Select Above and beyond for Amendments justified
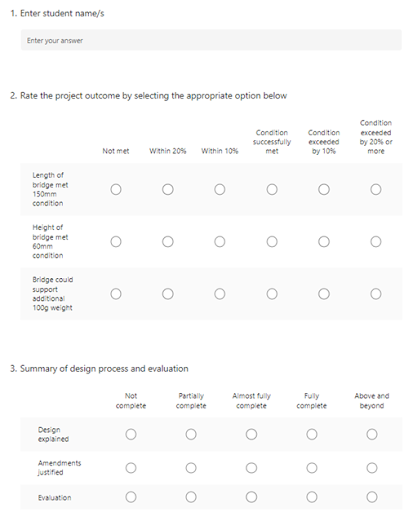This screenshot has width=413, height=512. pos(372,468)
